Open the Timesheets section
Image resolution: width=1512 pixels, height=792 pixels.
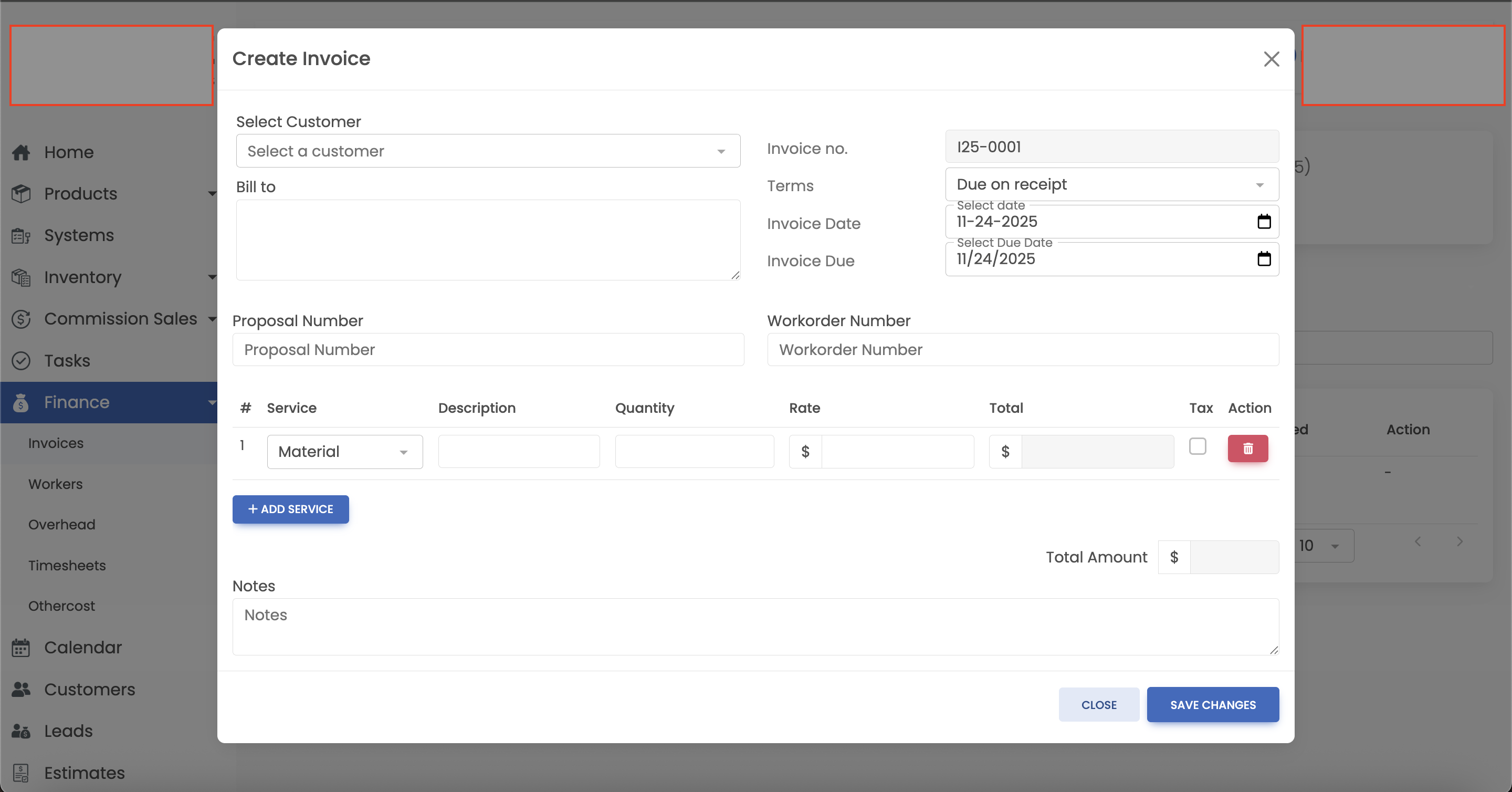tap(67, 565)
